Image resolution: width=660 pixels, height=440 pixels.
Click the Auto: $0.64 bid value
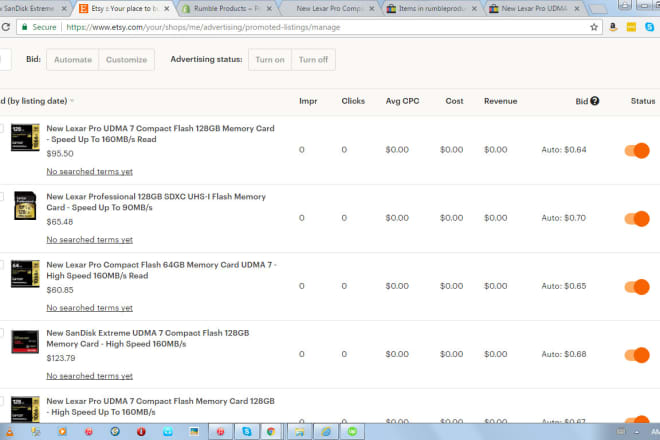pyautogui.click(x=564, y=149)
